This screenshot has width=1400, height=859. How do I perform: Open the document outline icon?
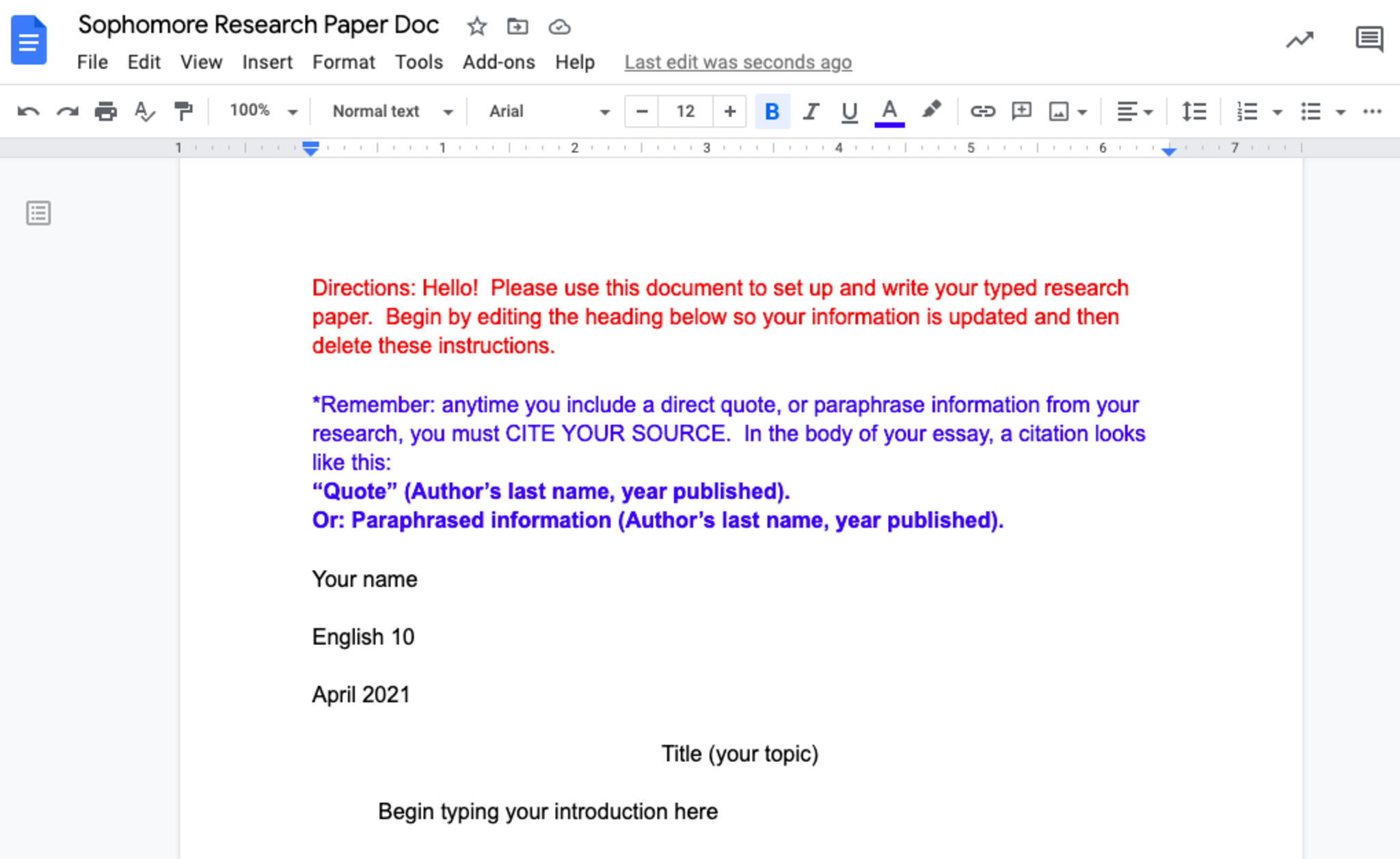[x=38, y=213]
